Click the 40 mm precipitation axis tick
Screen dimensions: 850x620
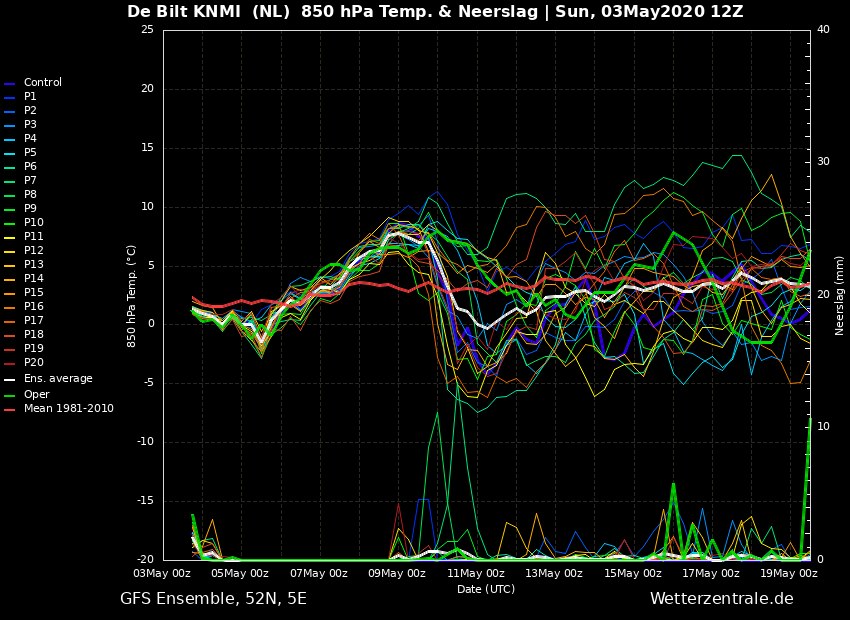click(823, 29)
